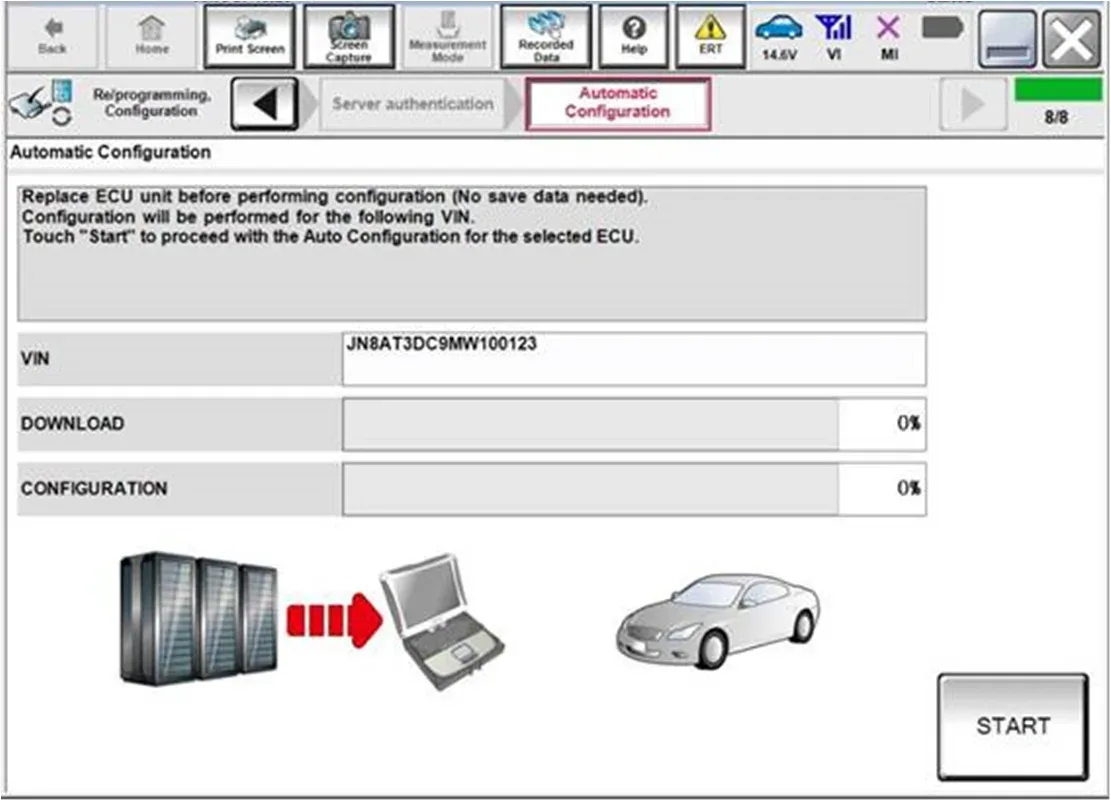Click the DOWNLOAD label

(x=72, y=424)
